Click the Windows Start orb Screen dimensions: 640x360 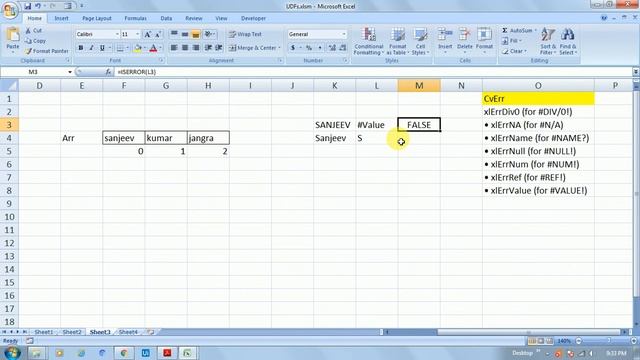point(12,353)
